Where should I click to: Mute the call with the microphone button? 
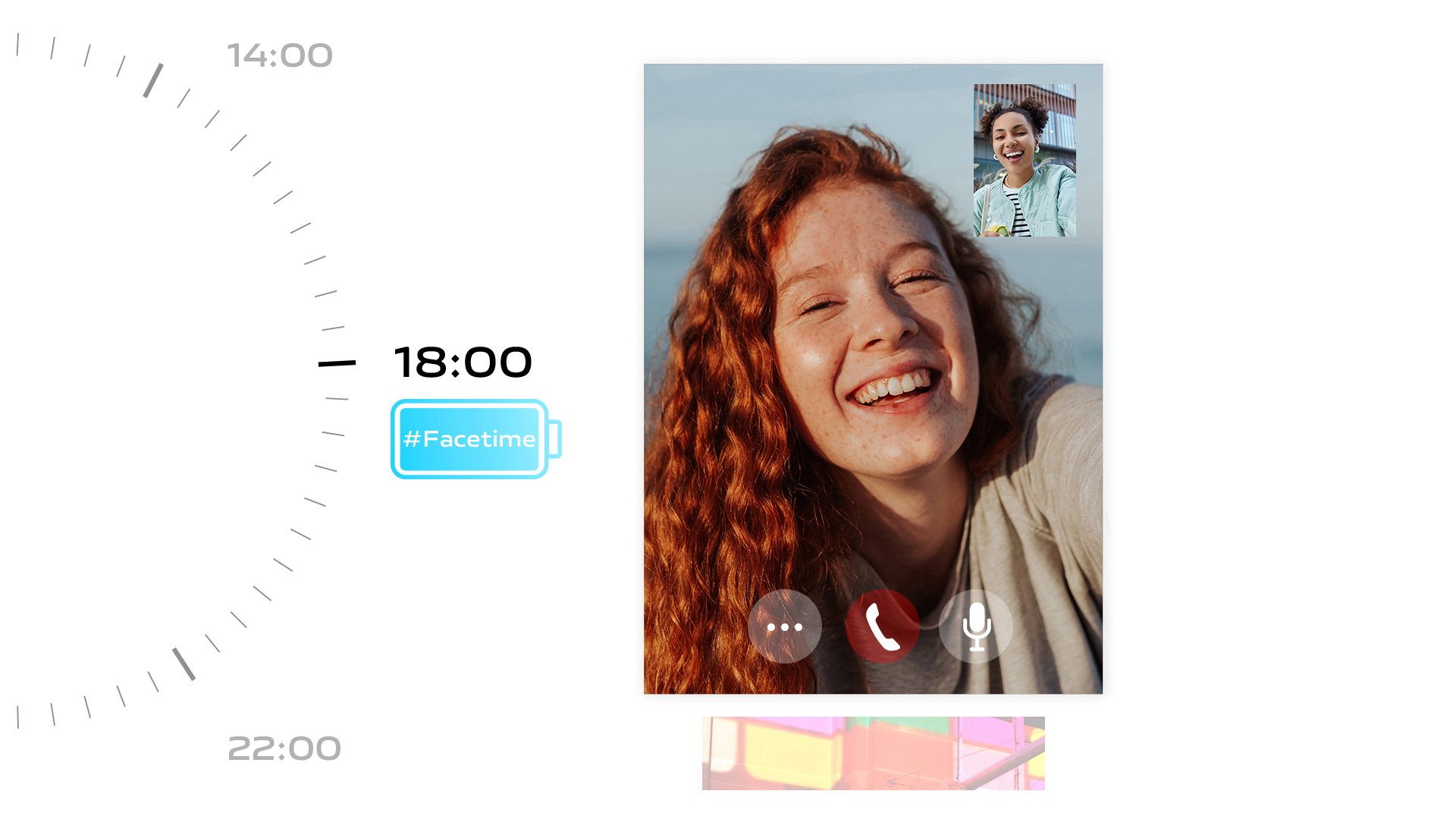coord(976,626)
